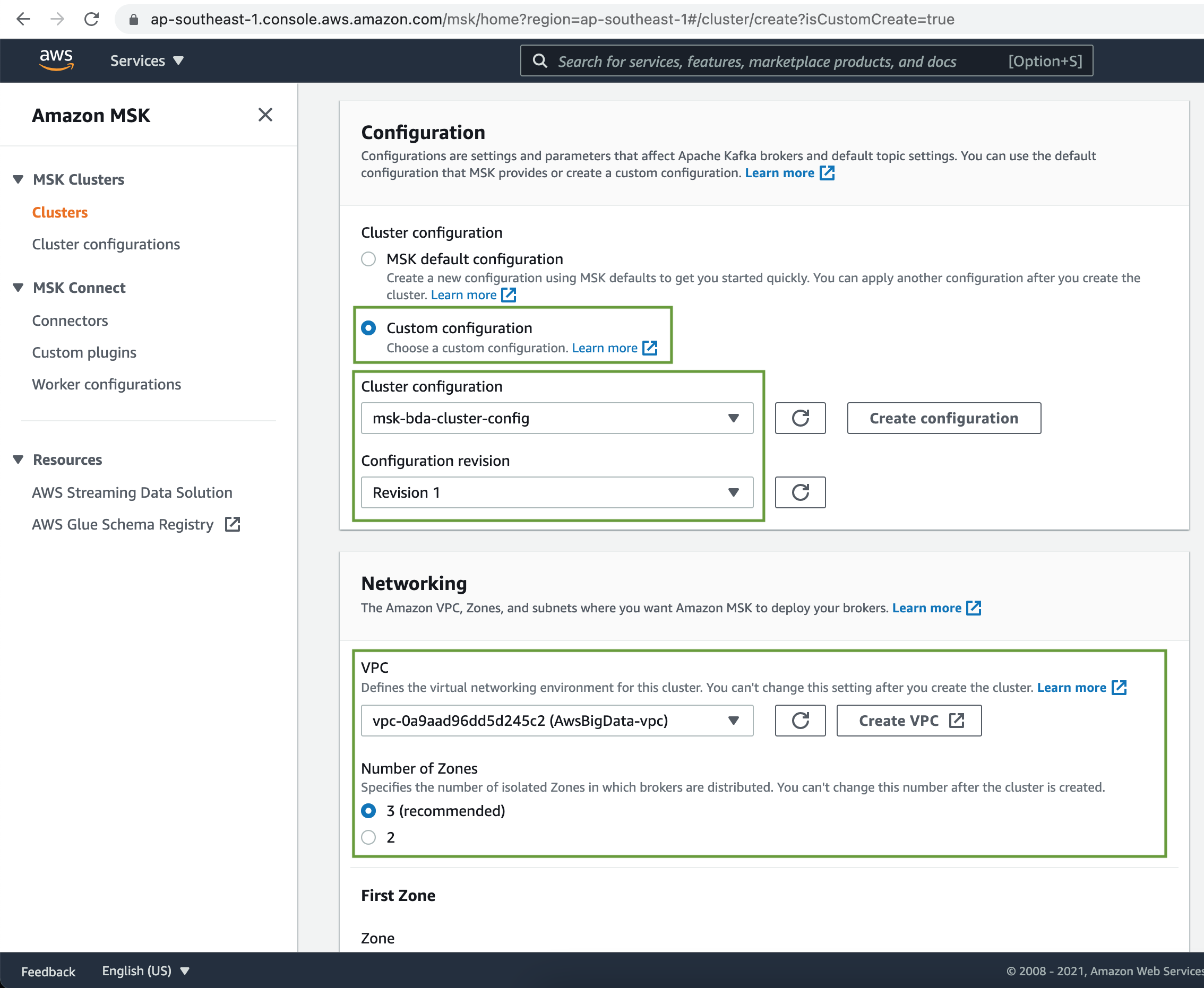Navigate to Connectors under MSK Connect
The image size is (1204, 988).
(71, 320)
